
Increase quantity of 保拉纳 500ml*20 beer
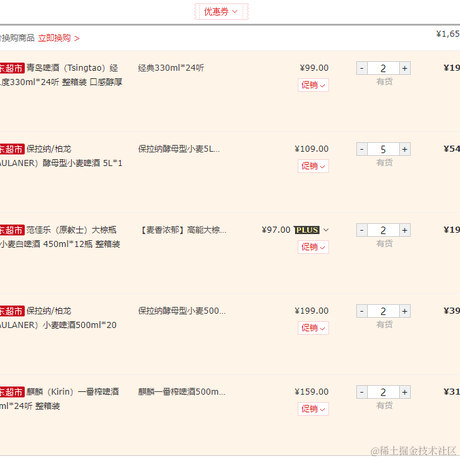coord(405,311)
